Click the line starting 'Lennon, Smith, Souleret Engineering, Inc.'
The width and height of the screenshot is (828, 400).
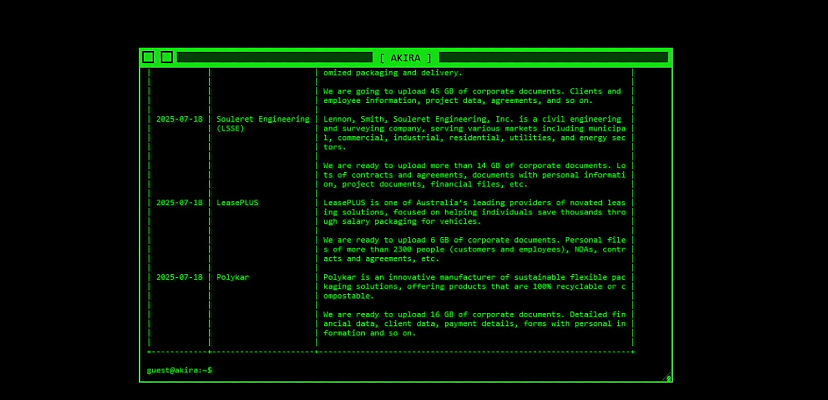click(x=472, y=119)
